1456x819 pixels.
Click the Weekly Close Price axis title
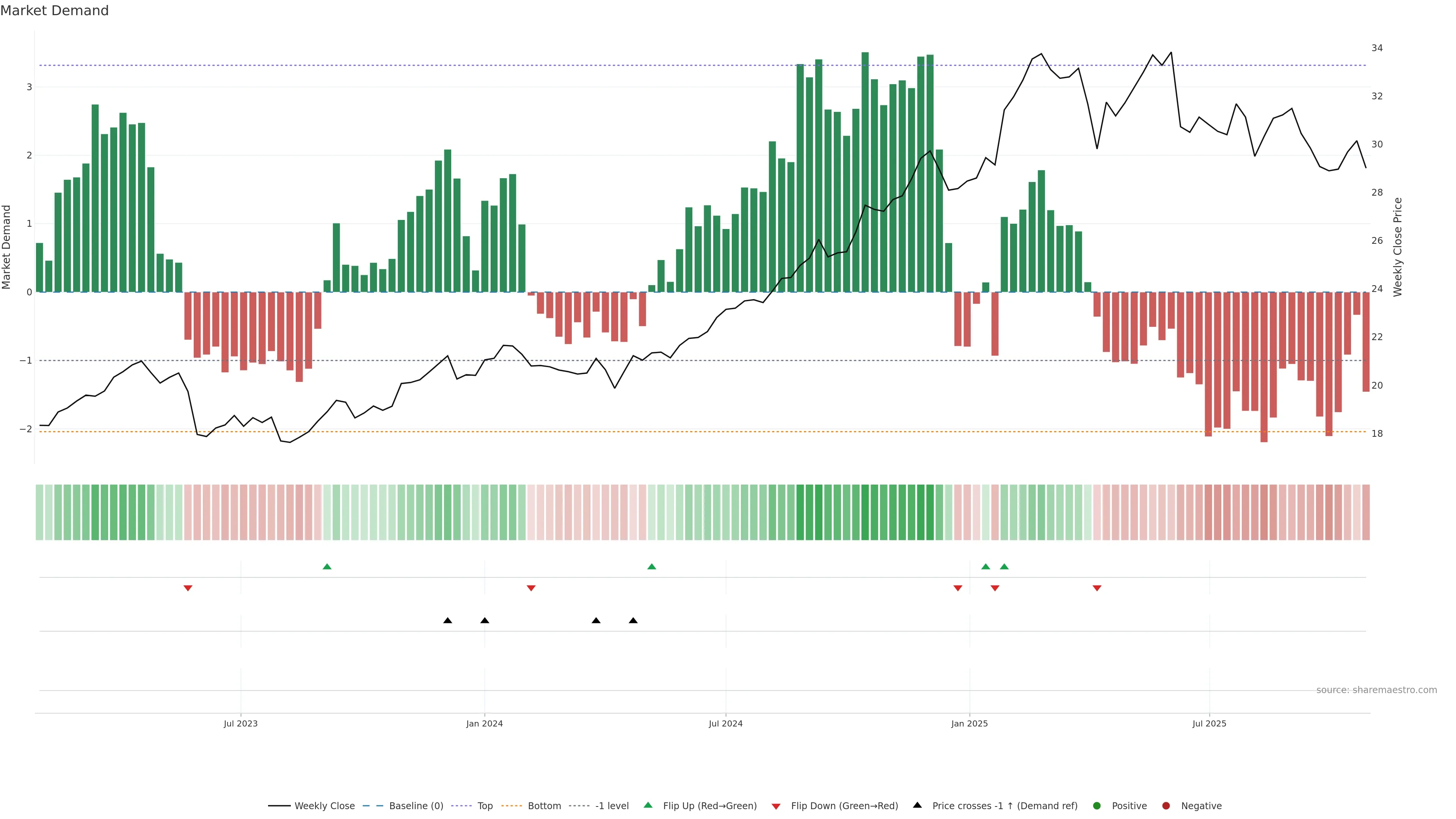pos(1398,247)
